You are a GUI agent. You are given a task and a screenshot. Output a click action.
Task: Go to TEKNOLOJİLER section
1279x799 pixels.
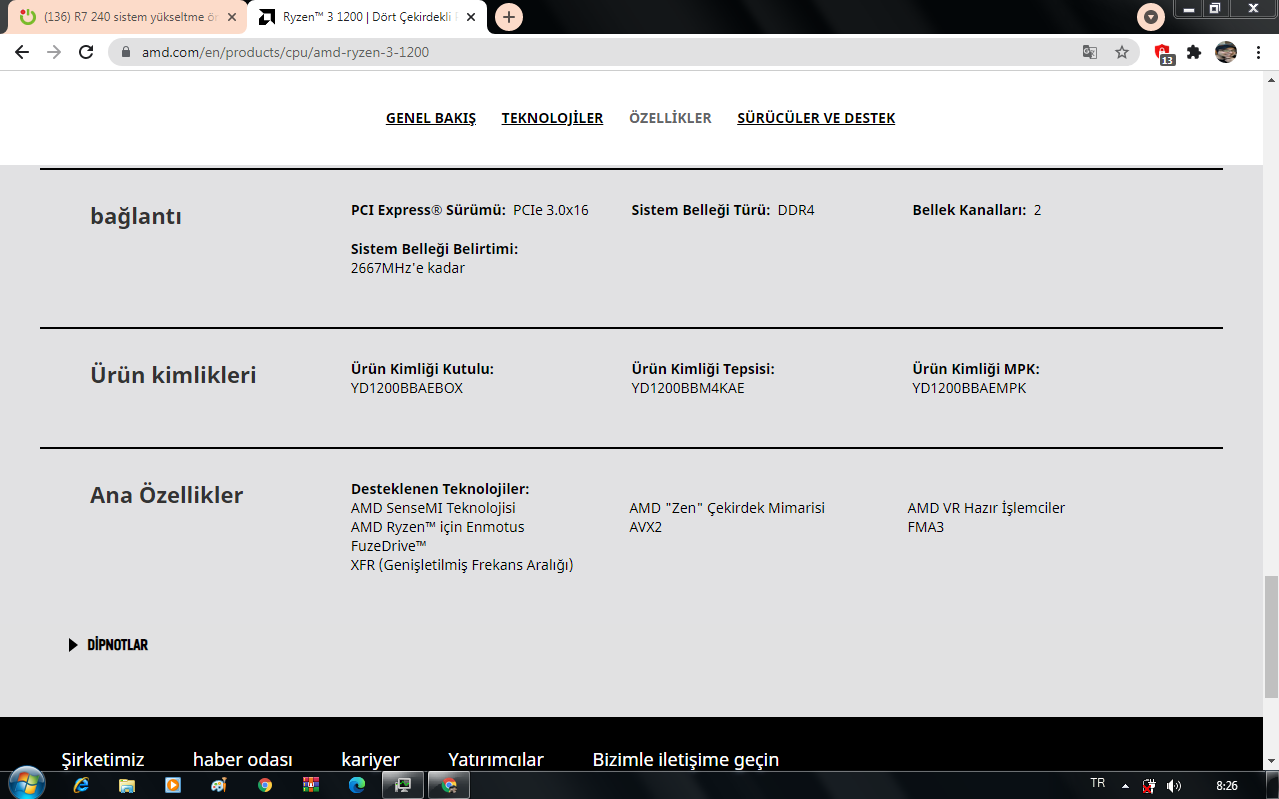tap(552, 118)
